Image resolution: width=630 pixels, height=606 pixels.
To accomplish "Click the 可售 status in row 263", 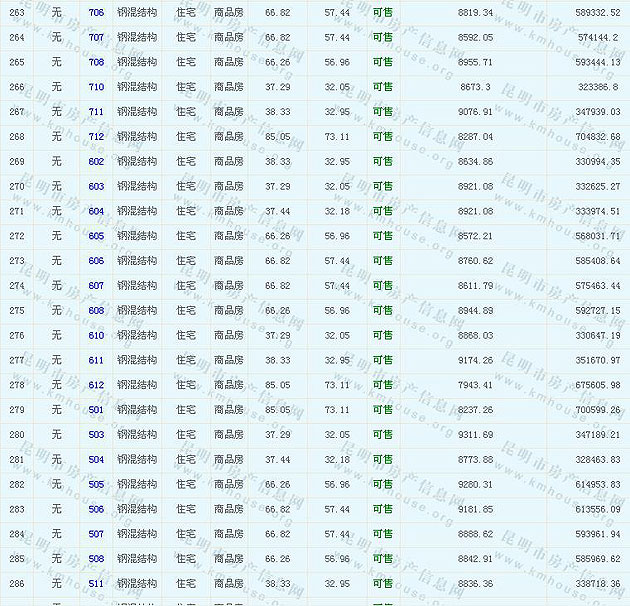I will (x=382, y=12).
